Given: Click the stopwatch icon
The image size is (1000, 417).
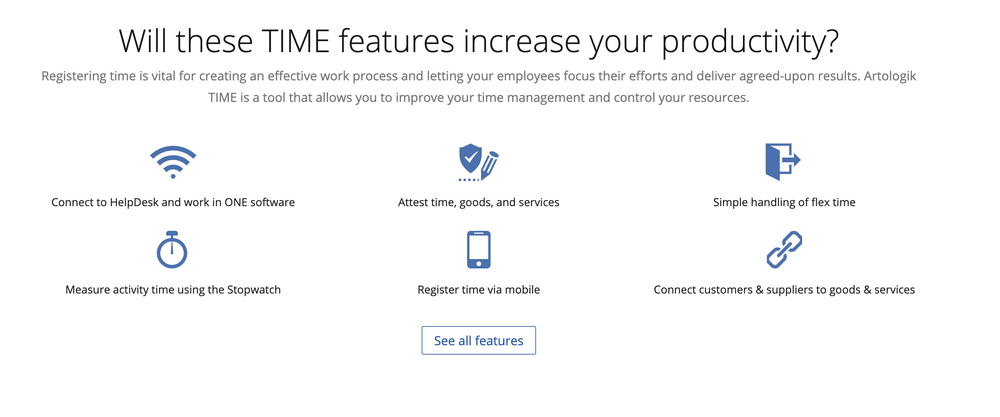Looking at the screenshot, I should coord(173,249).
